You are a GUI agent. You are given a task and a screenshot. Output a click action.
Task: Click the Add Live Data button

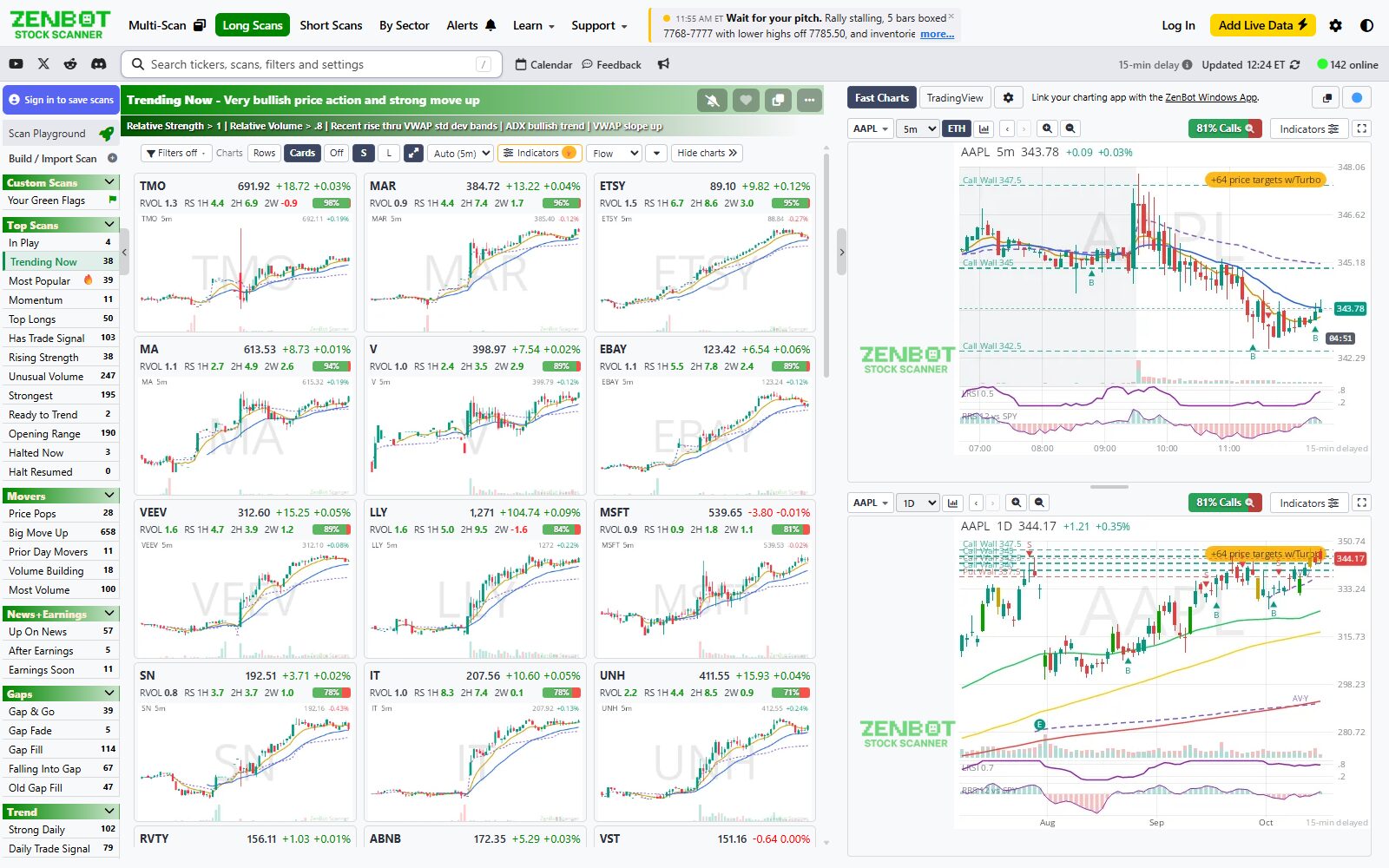[x=1262, y=25]
